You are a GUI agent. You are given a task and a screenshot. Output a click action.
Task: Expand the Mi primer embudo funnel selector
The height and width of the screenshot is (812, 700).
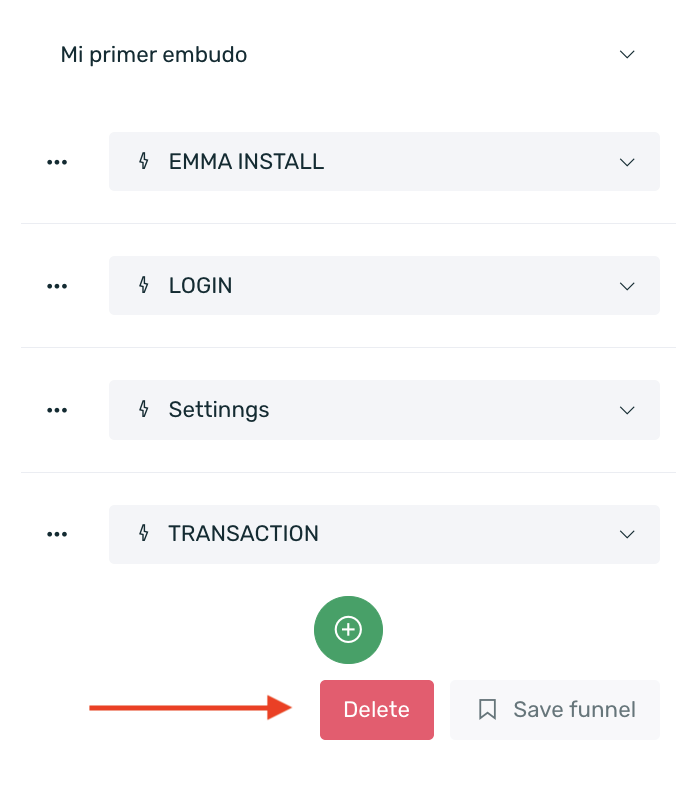point(627,54)
